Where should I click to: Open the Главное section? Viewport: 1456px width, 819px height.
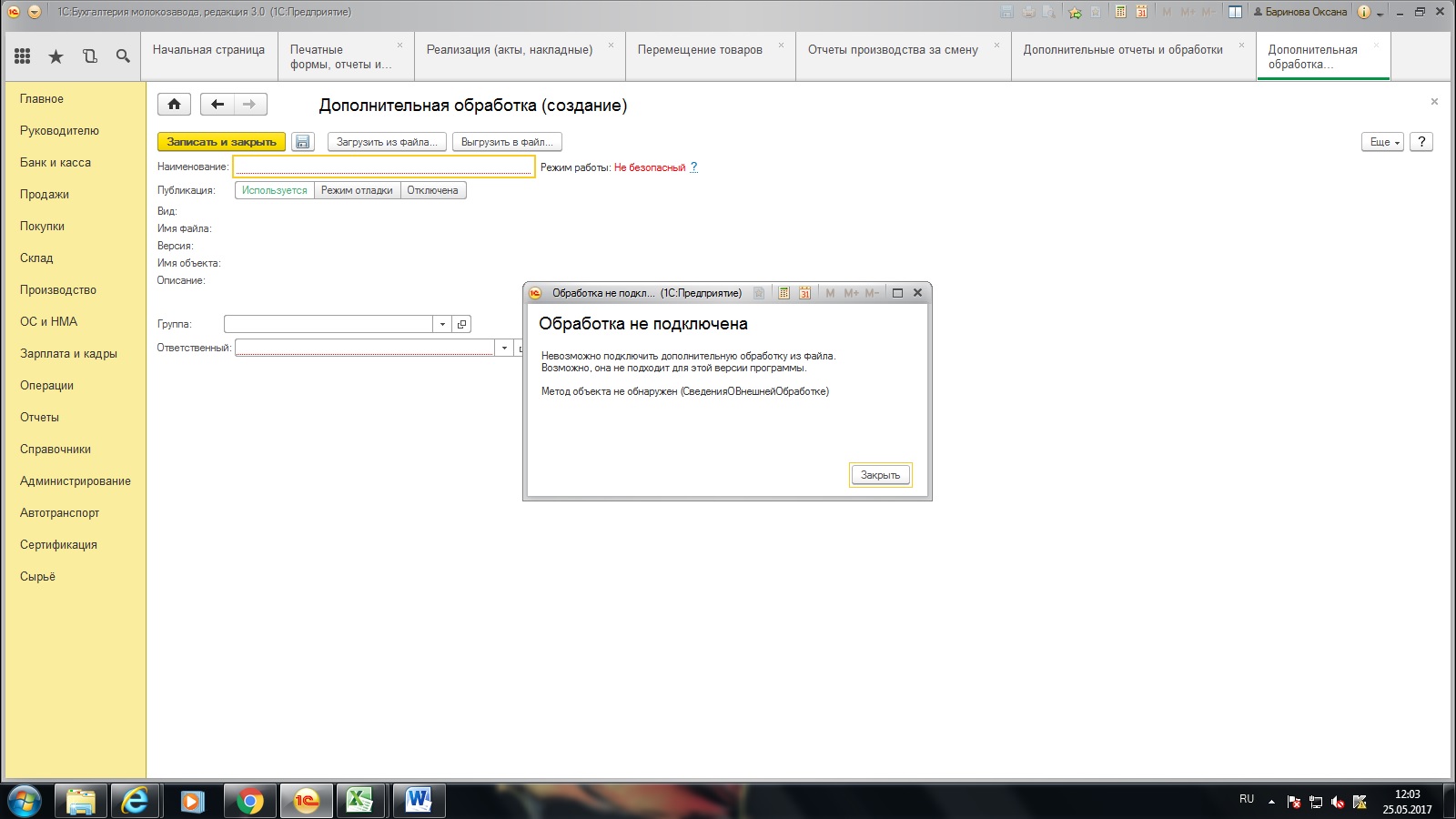[42, 98]
